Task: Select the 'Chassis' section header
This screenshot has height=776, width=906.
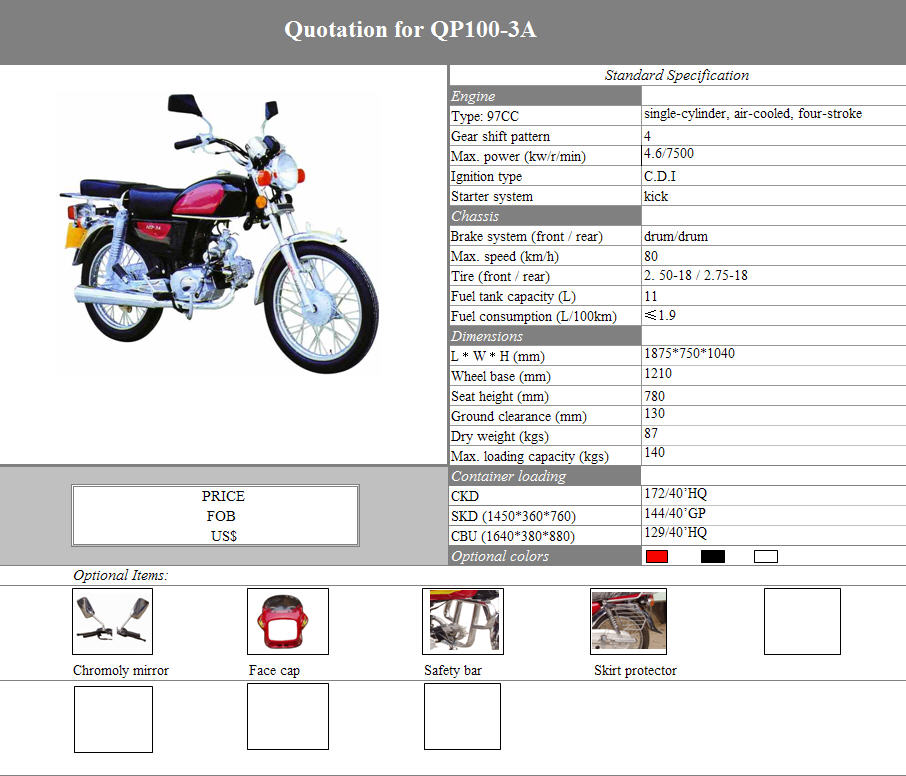Action: 545,216
